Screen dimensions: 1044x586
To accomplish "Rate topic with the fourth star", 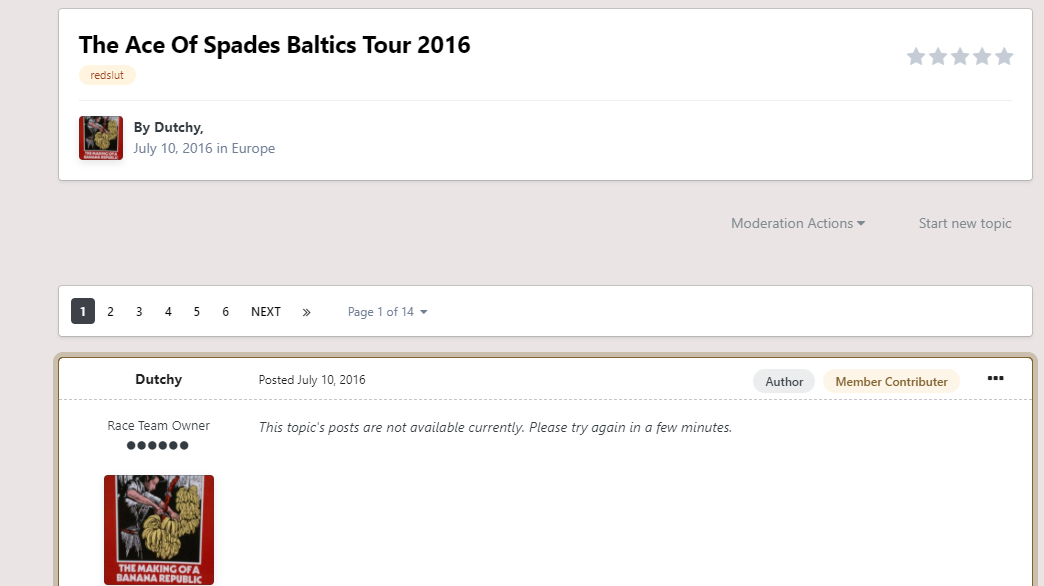I will 981,57.
